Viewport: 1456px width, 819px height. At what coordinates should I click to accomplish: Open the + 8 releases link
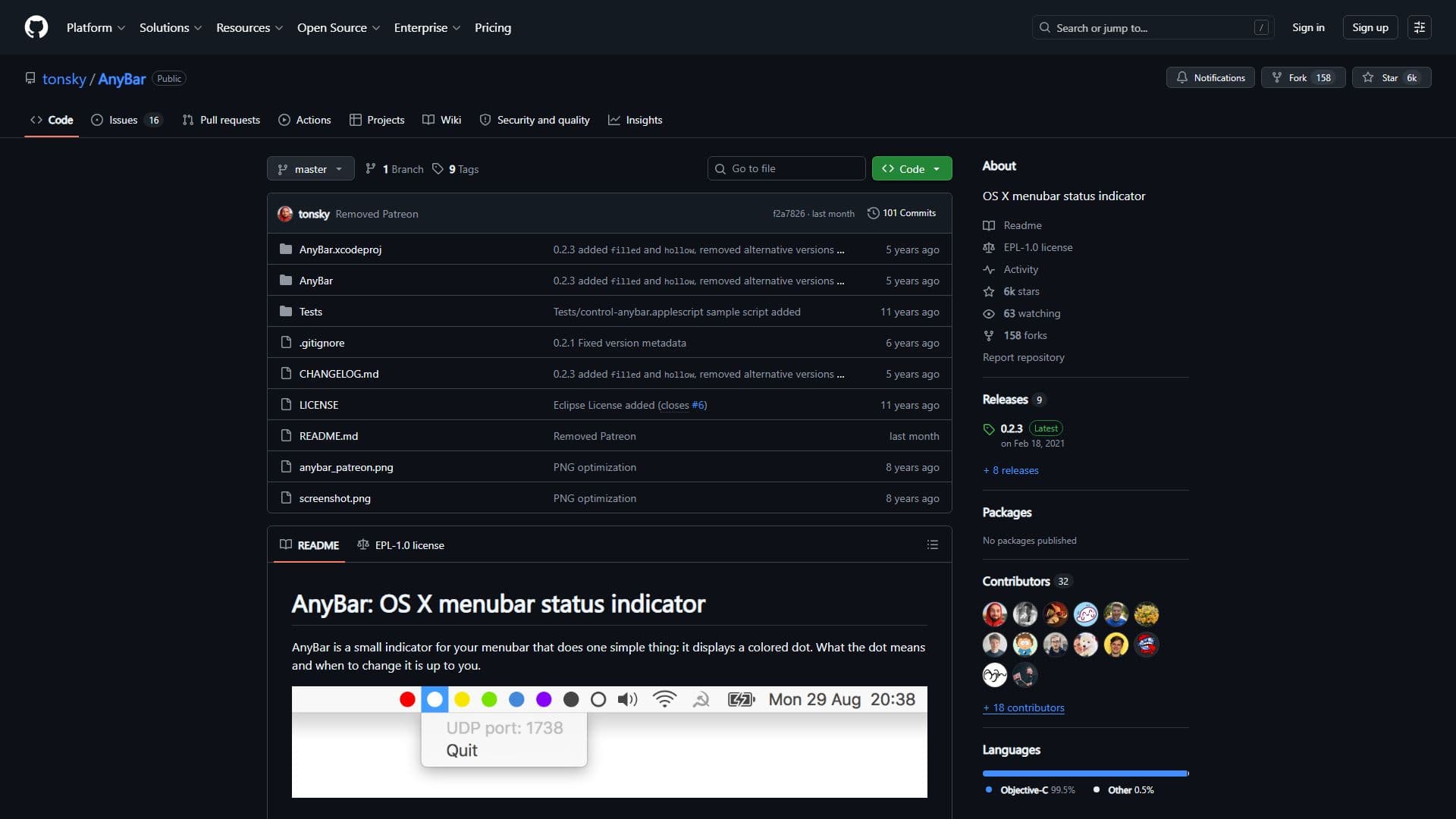(x=1011, y=470)
